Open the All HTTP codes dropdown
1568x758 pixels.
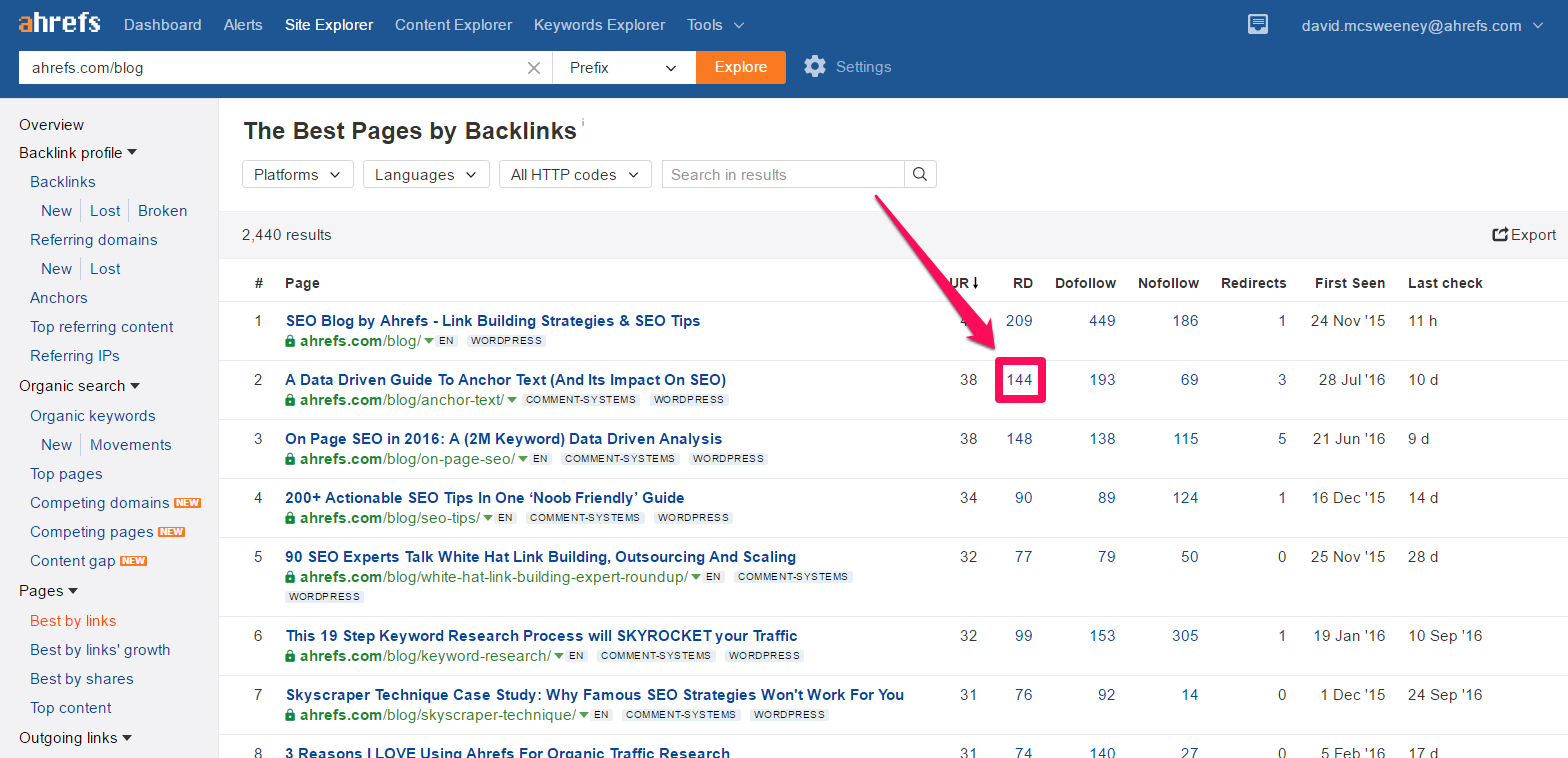[575, 174]
